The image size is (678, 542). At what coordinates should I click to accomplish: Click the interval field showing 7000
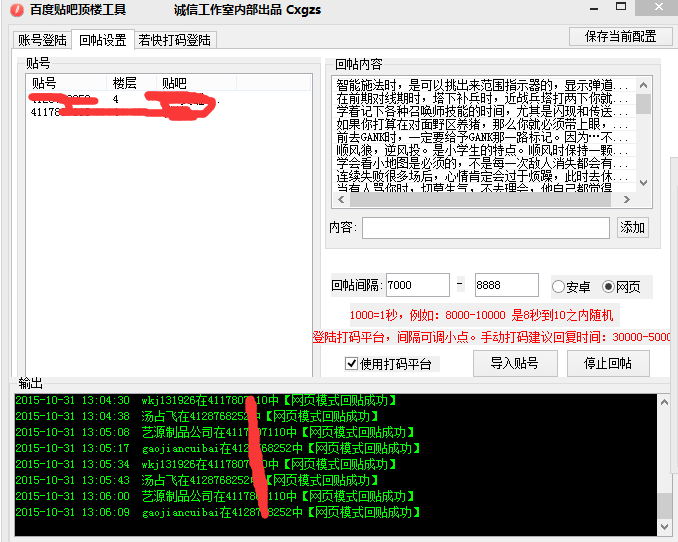coord(418,285)
